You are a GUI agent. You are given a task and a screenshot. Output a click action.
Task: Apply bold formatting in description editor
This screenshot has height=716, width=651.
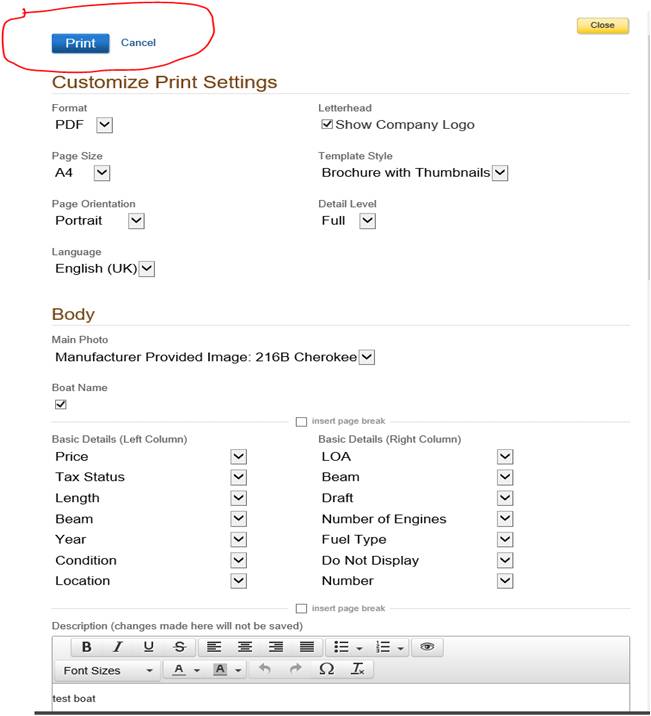(87, 647)
